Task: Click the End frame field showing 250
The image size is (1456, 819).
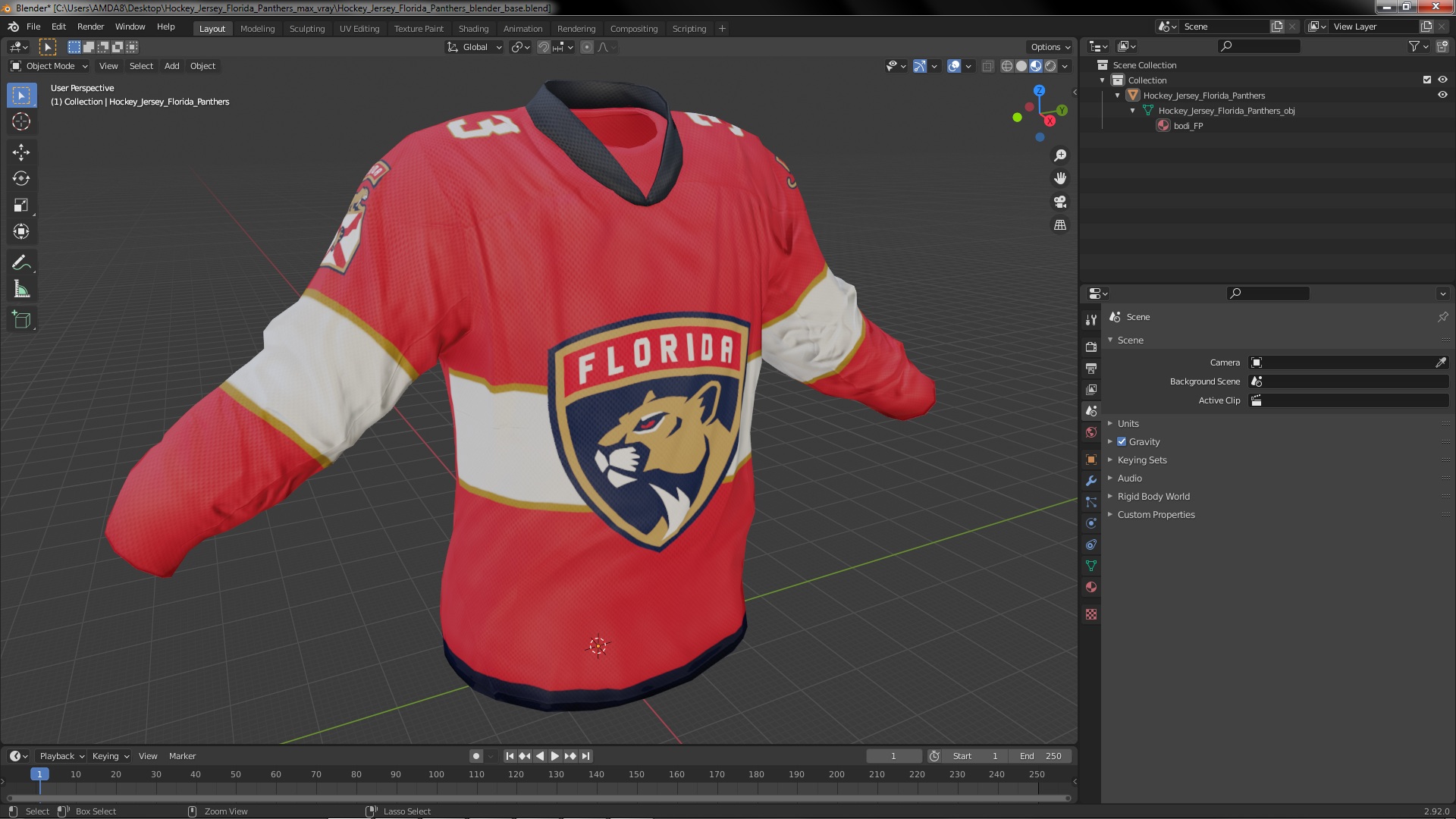Action: click(x=1040, y=756)
